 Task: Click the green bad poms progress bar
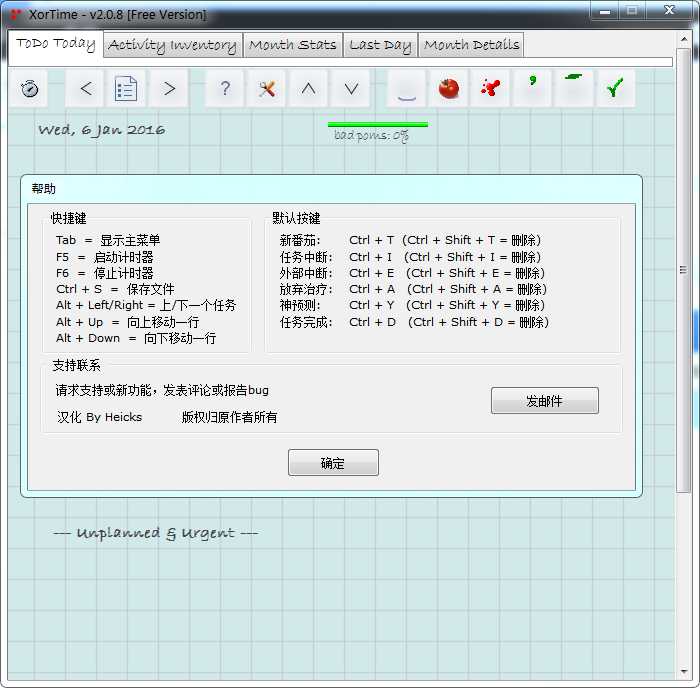(x=378, y=125)
